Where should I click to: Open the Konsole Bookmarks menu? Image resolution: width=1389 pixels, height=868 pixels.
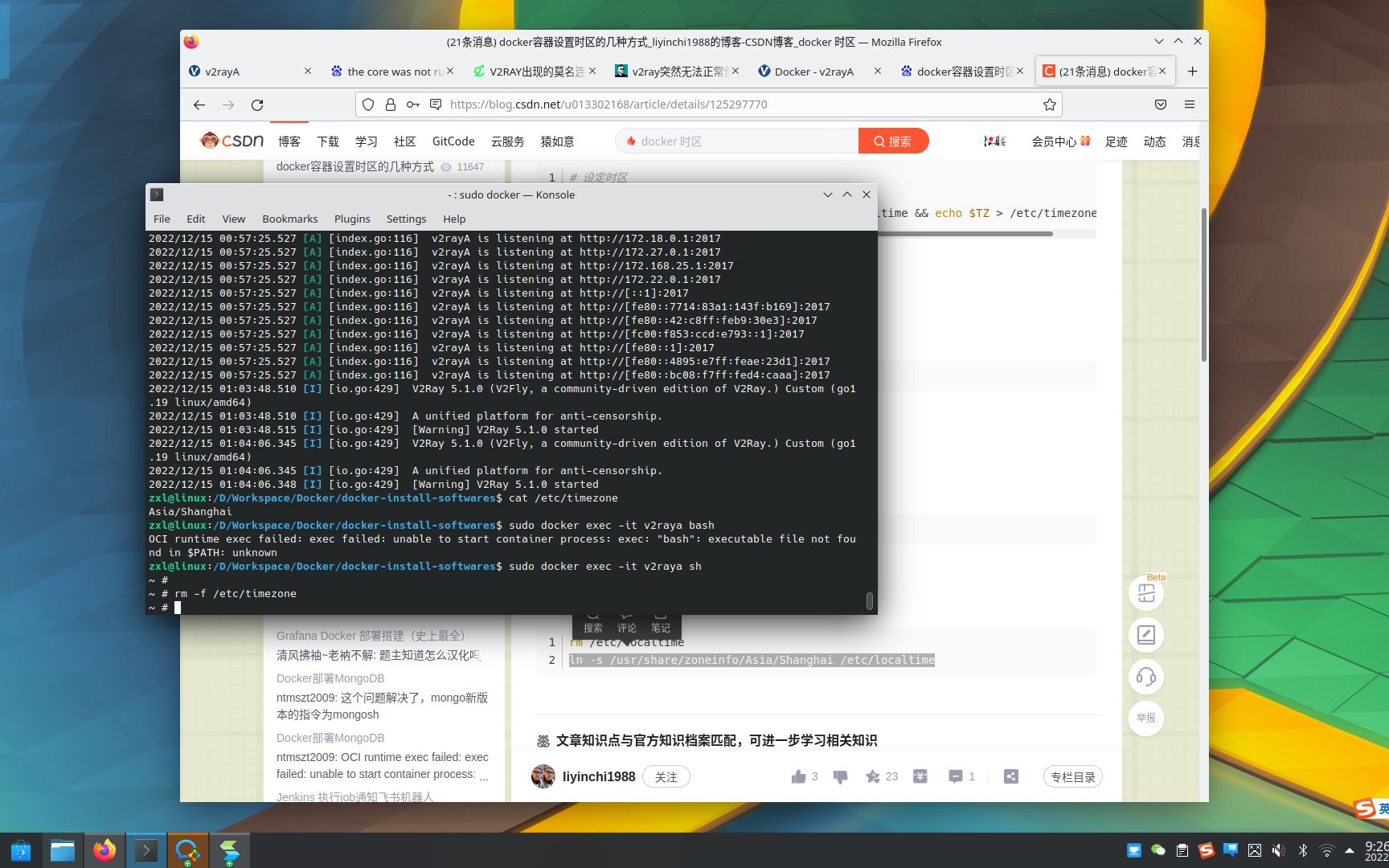point(290,219)
